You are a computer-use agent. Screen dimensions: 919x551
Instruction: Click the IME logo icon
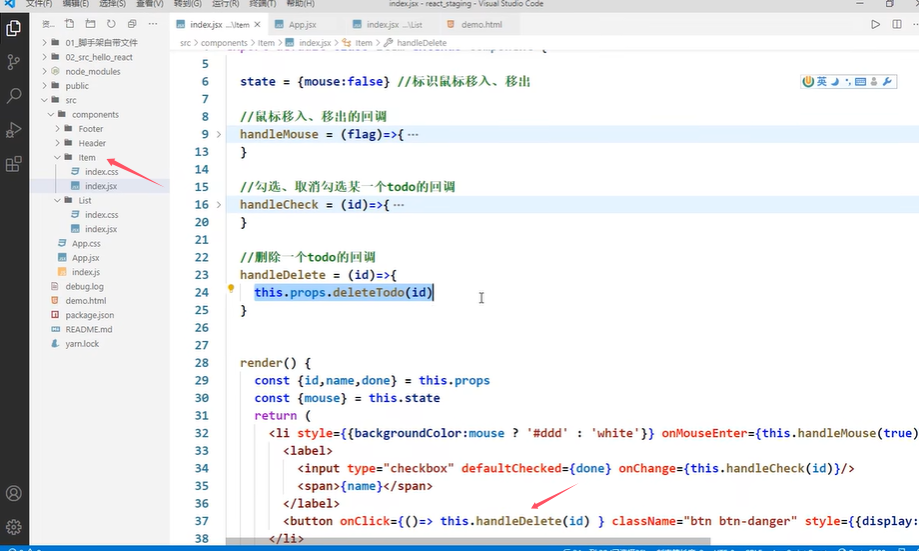808,81
